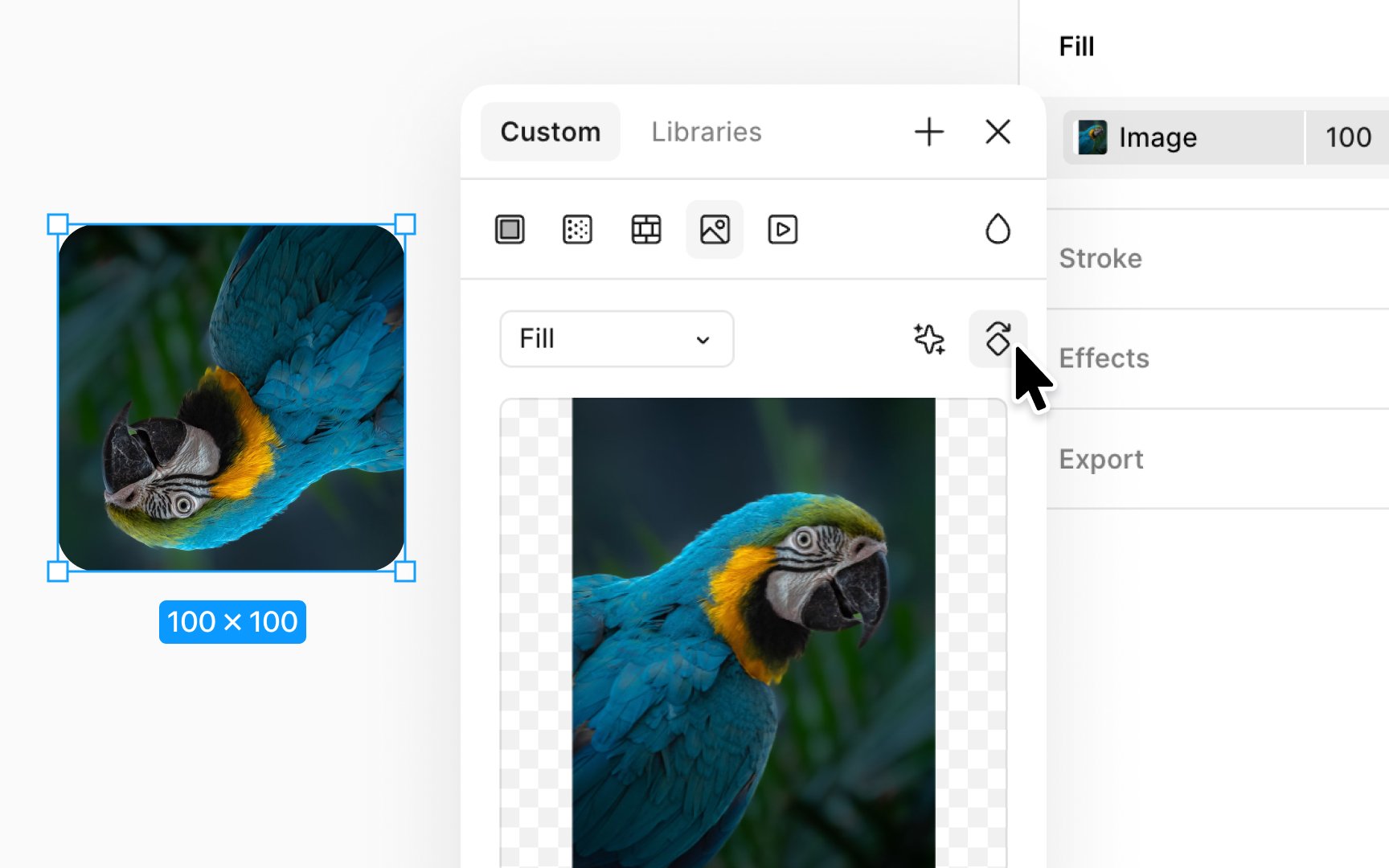Click the AI sparkle image edit icon
The height and width of the screenshot is (868, 1389).
click(929, 339)
